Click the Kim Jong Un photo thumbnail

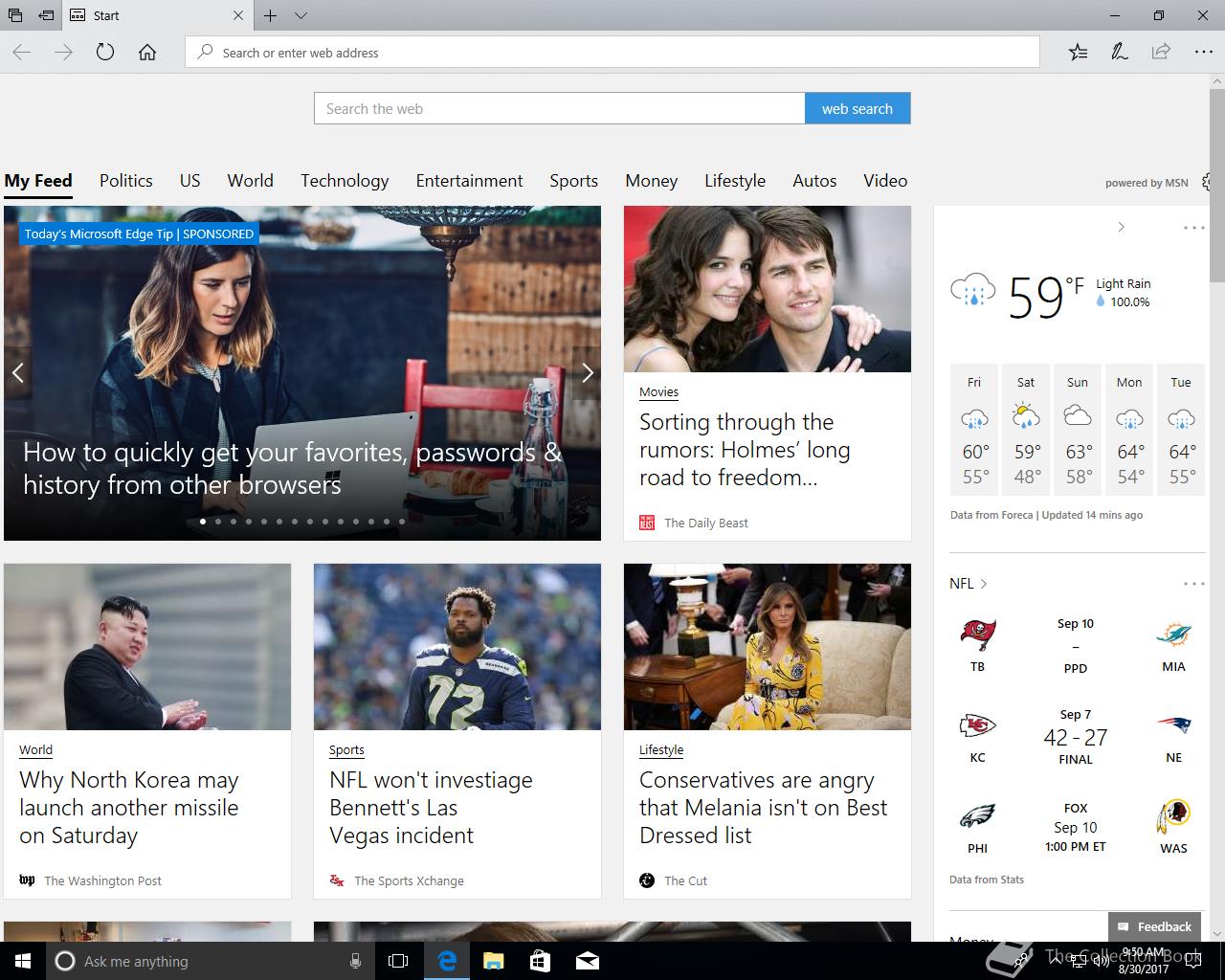pos(147,647)
